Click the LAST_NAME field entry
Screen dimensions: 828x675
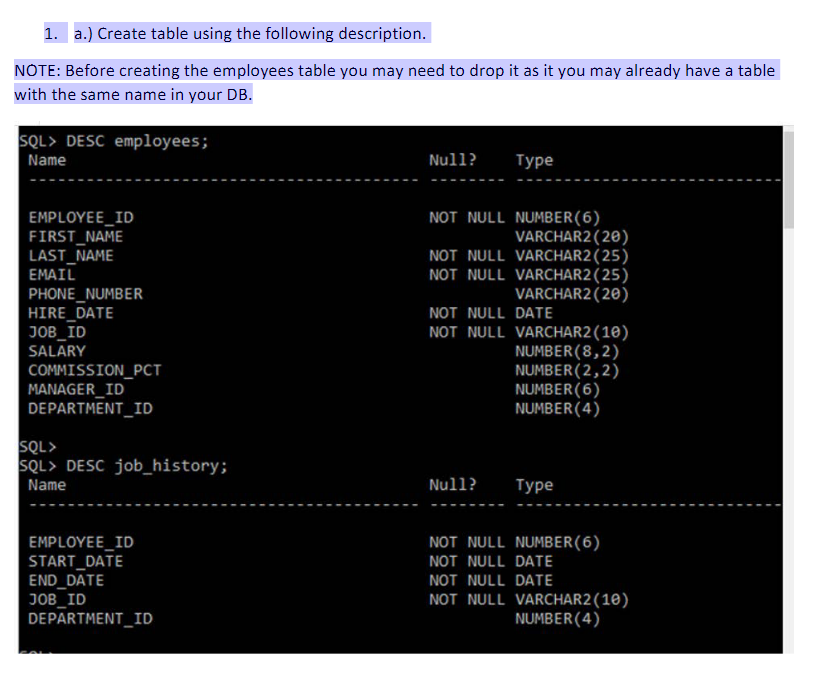tap(71, 255)
